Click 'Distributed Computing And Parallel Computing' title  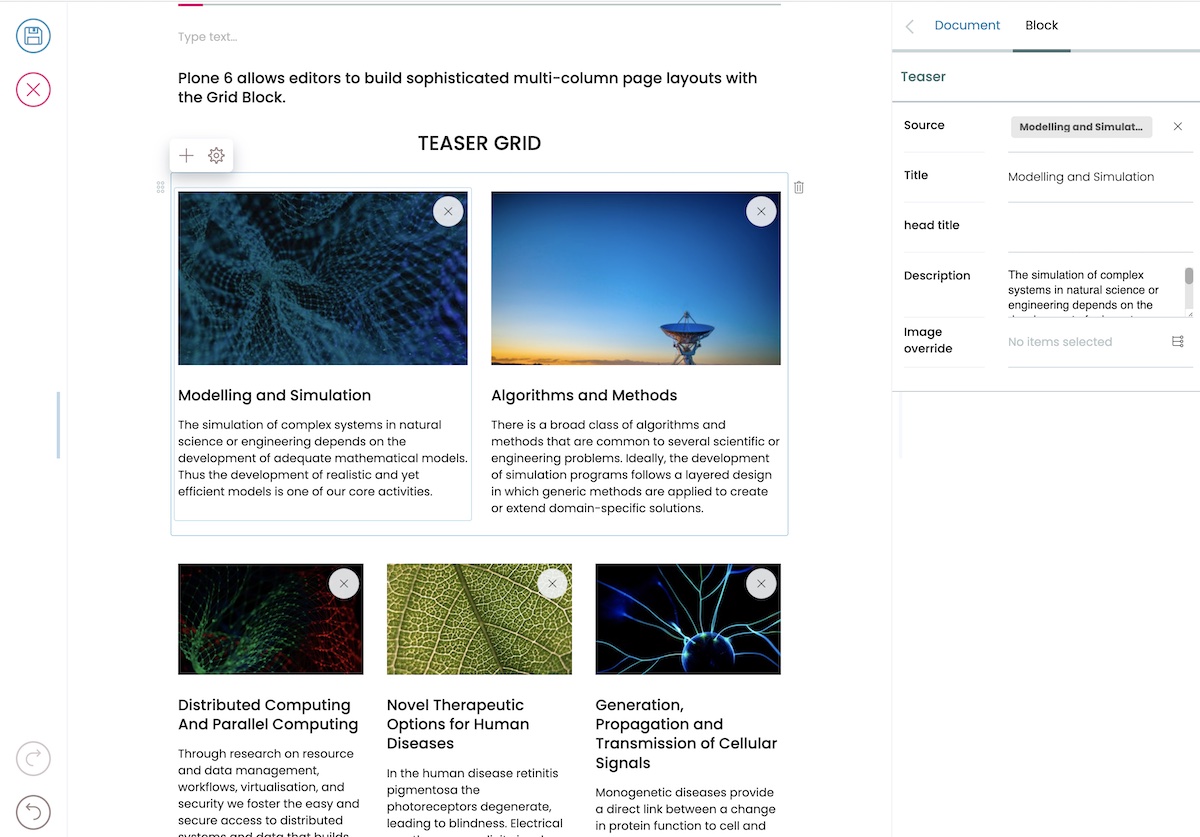268,715
